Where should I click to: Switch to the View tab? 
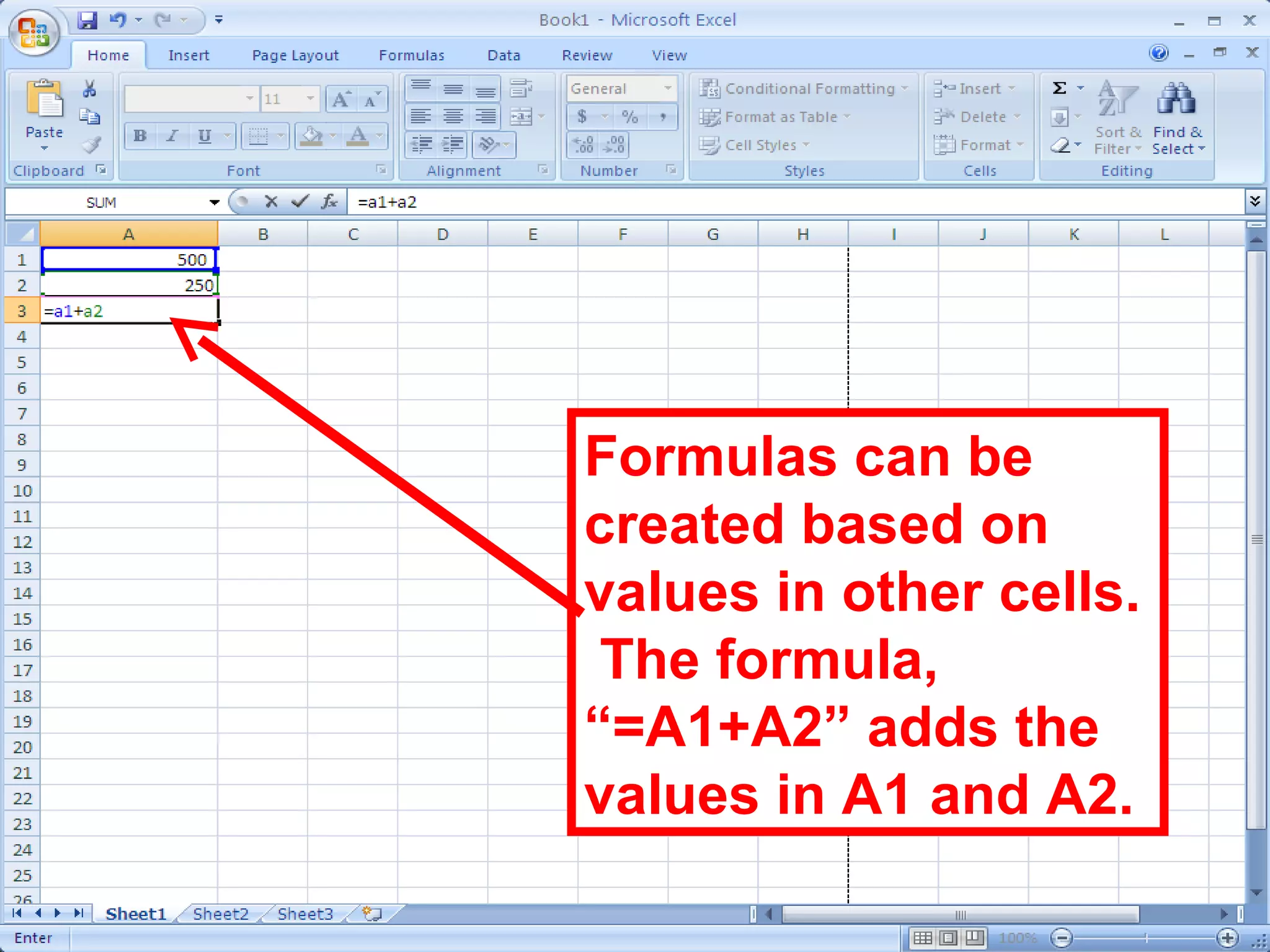669,55
